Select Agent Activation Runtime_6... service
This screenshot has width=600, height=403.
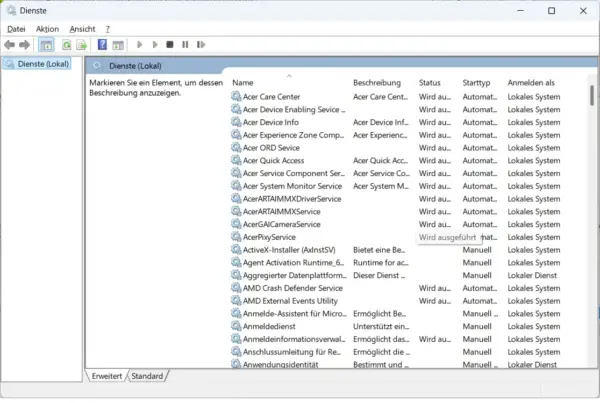tap(396, 263)
